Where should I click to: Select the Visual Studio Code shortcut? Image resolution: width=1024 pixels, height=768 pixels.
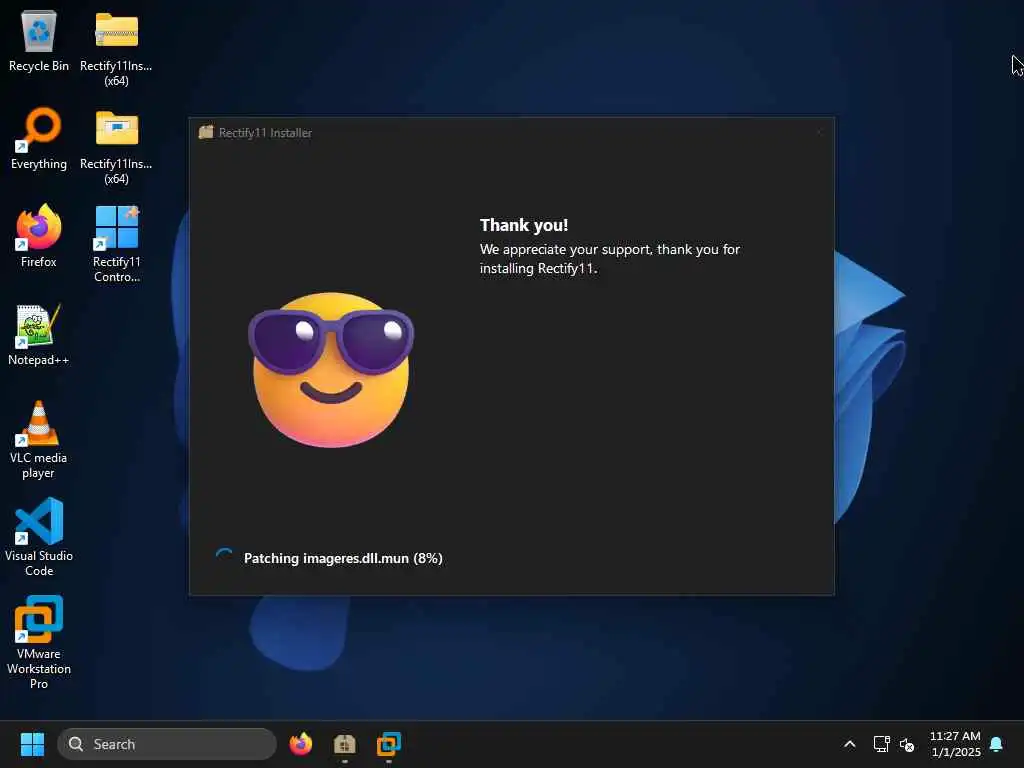pyautogui.click(x=39, y=537)
